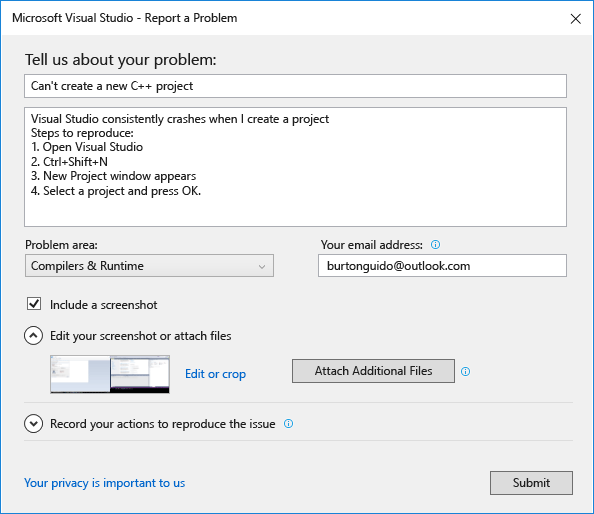Click the '2. Ctrl+Shift+N' line
This screenshot has height=514, width=594.
click(69, 162)
